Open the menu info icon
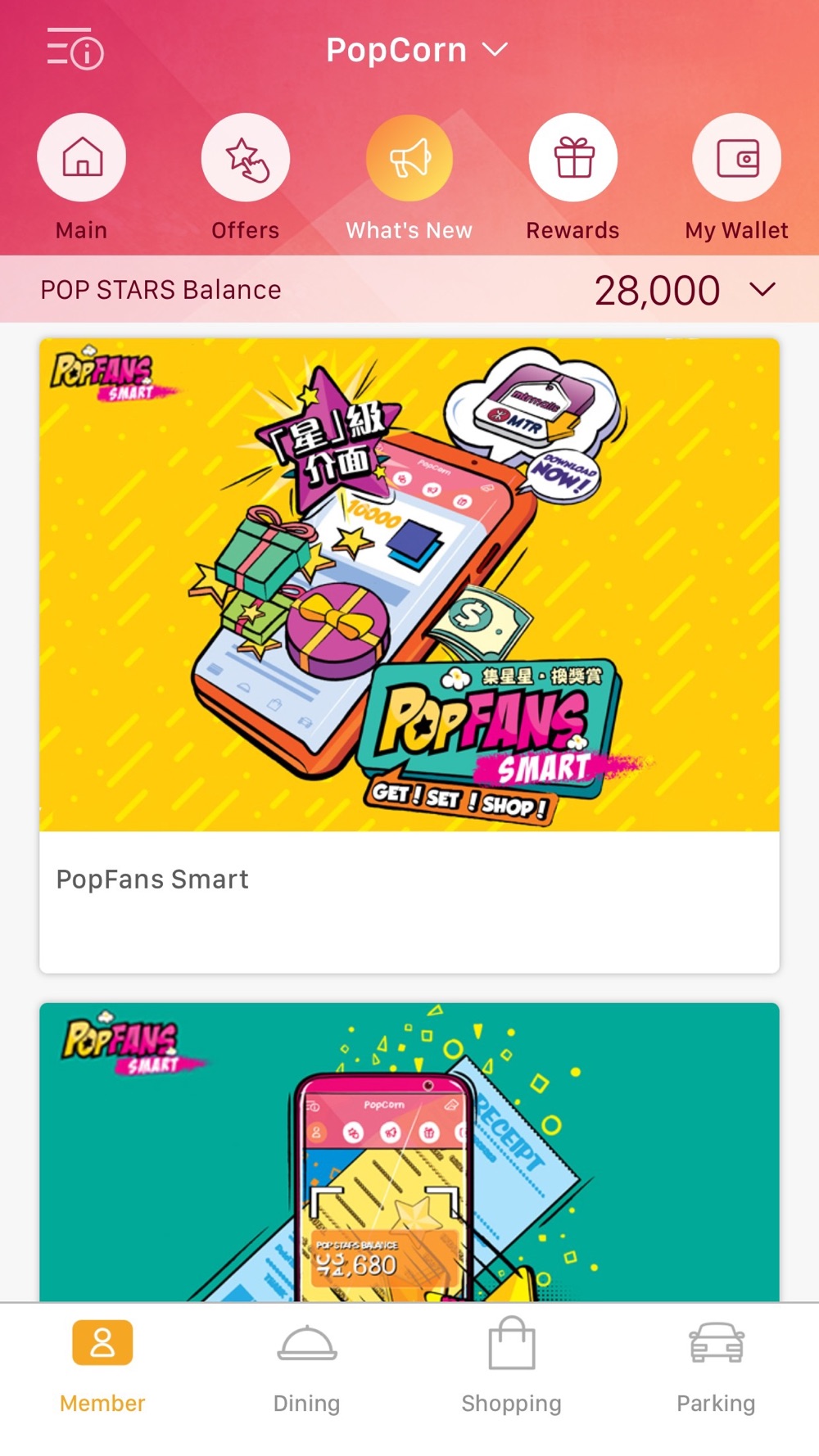 [75, 49]
